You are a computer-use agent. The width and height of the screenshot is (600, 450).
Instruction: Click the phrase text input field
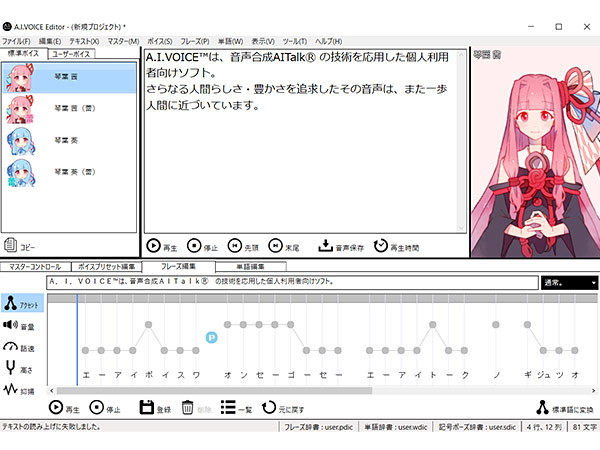click(x=292, y=282)
